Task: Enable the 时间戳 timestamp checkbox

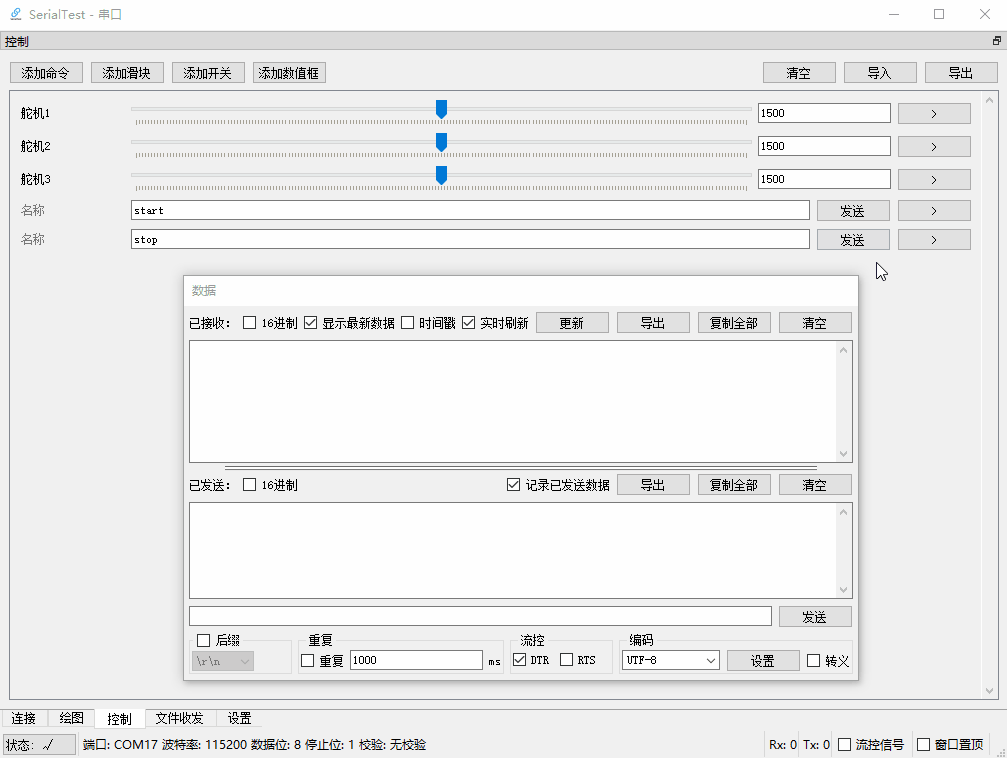Action: coord(407,322)
